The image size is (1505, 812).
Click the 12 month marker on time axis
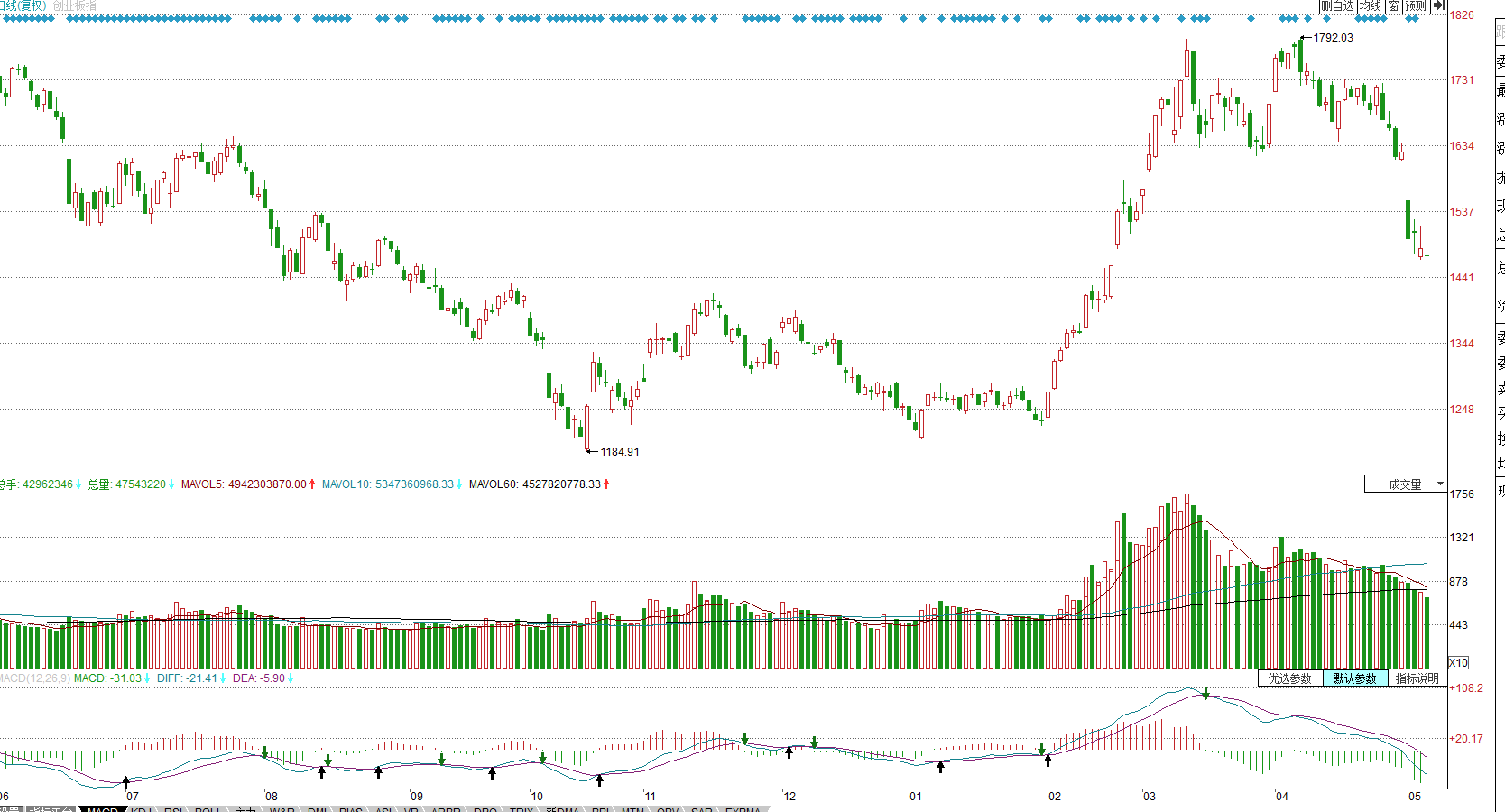click(x=789, y=797)
